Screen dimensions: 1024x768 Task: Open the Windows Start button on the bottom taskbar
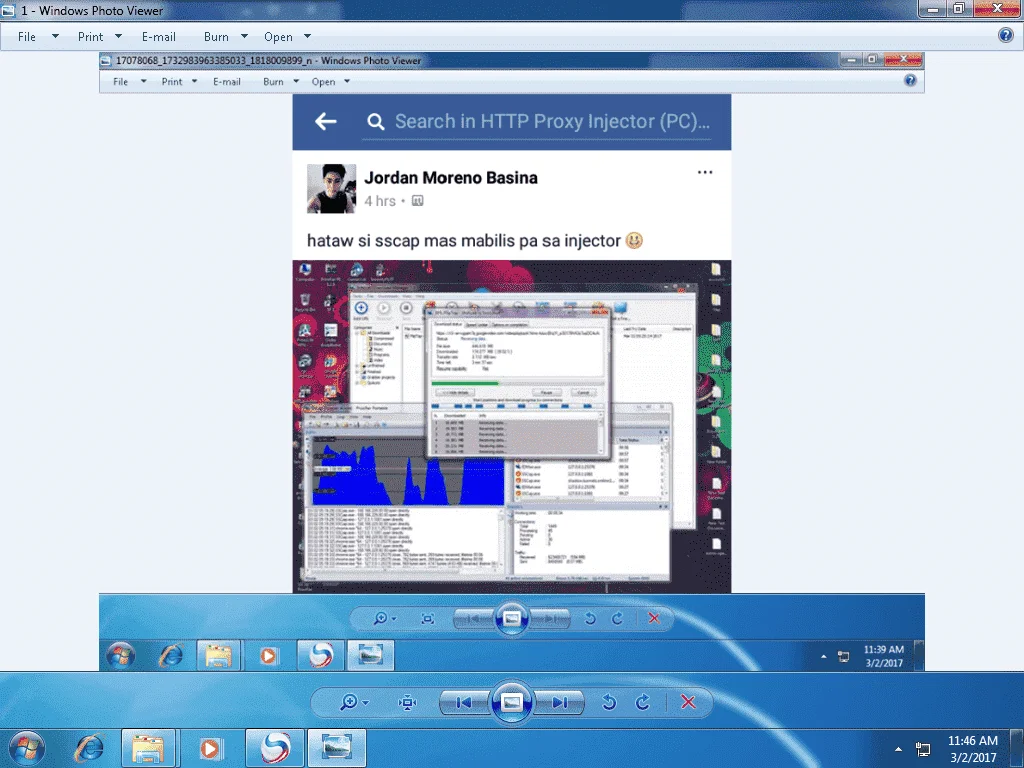click(27, 748)
